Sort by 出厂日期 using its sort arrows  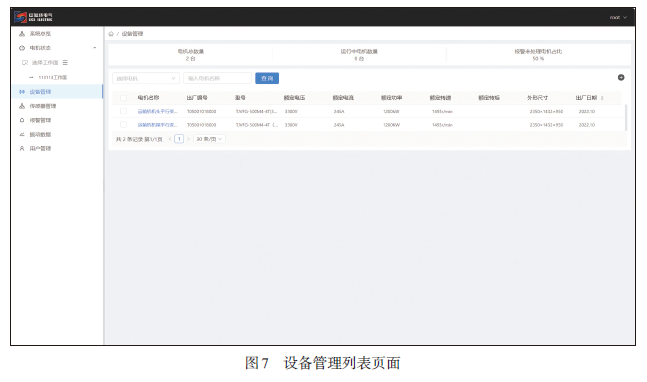[x=602, y=98]
